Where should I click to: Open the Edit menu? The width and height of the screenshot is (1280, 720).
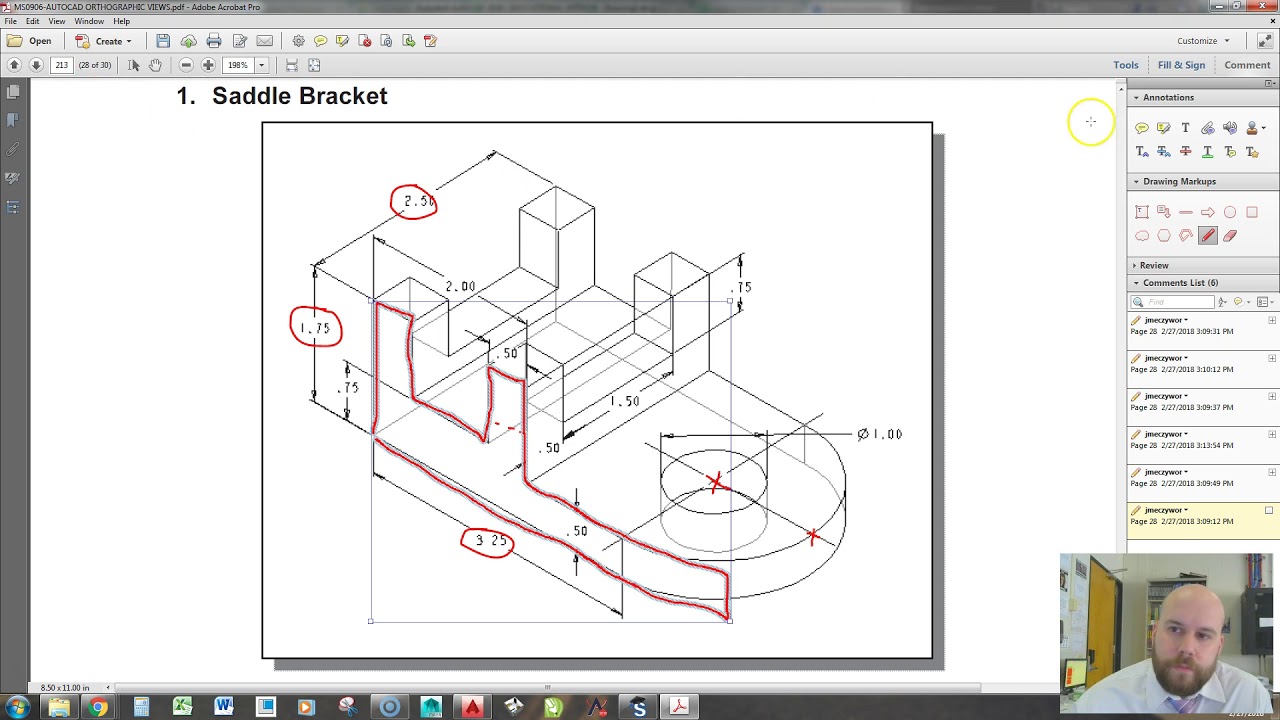[33, 21]
